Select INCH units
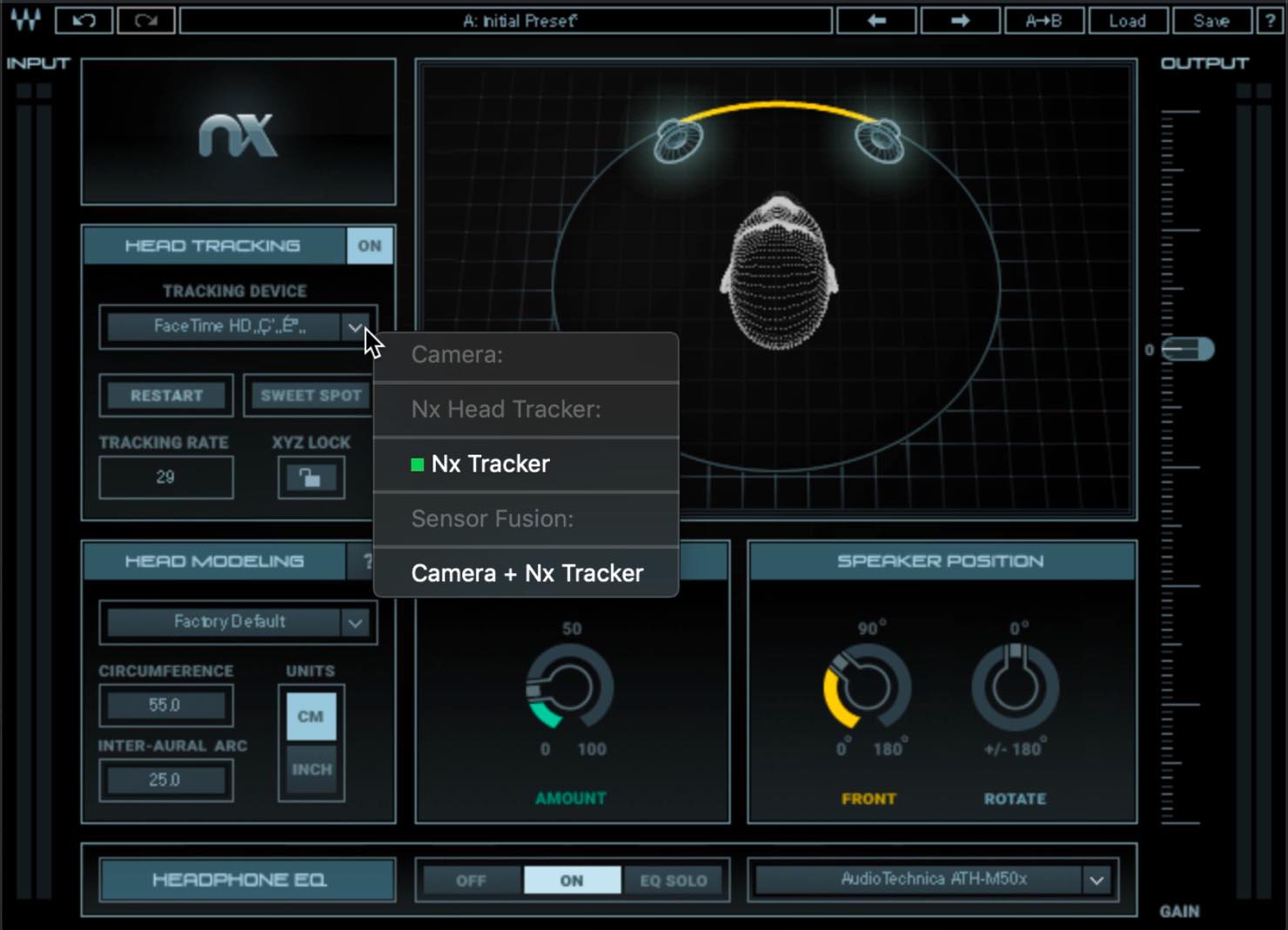Image resolution: width=1288 pixels, height=930 pixels. (311, 770)
